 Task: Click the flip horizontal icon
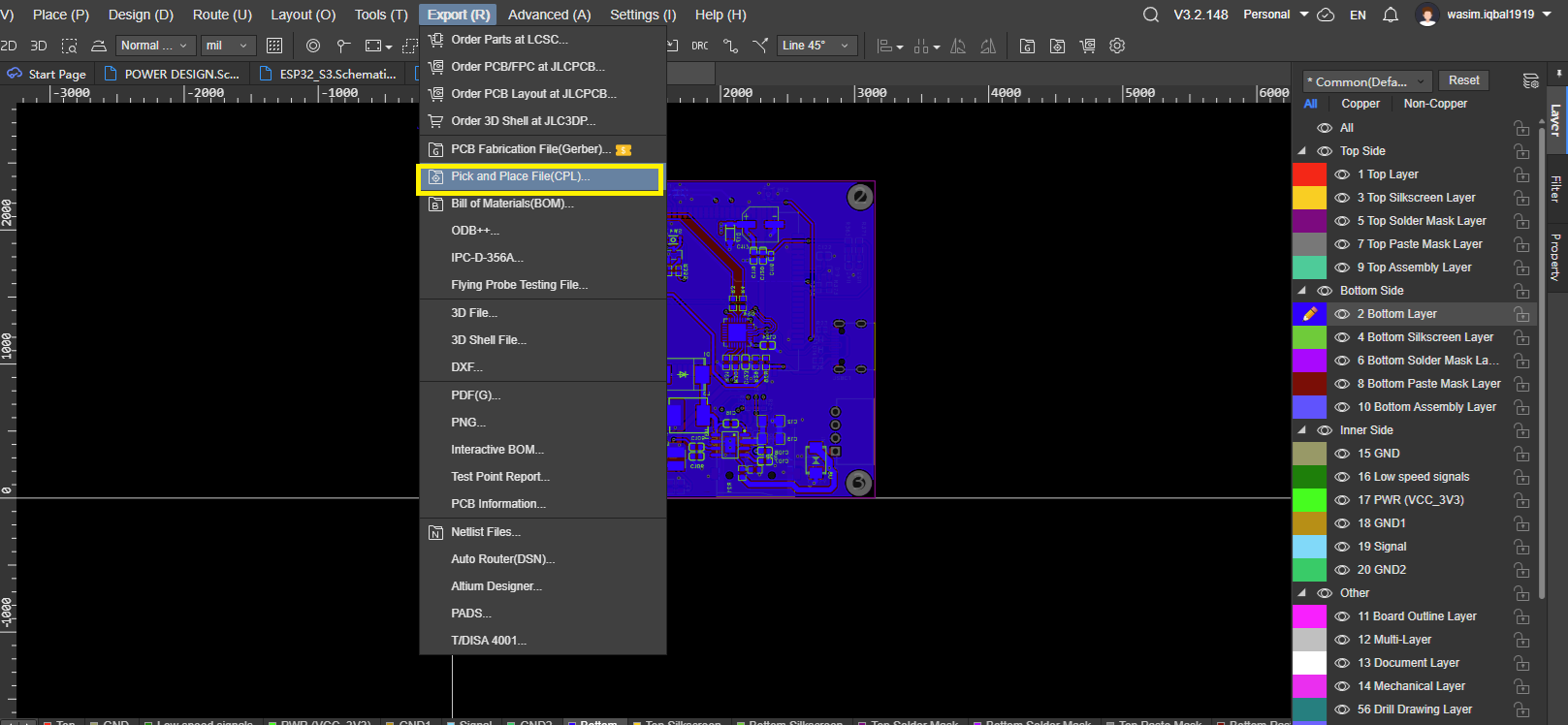pyautogui.click(x=958, y=46)
